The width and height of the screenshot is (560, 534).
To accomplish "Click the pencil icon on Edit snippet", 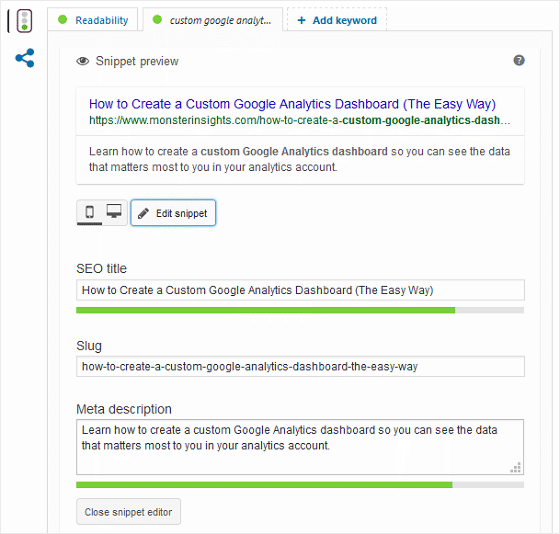I will [x=143, y=213].
